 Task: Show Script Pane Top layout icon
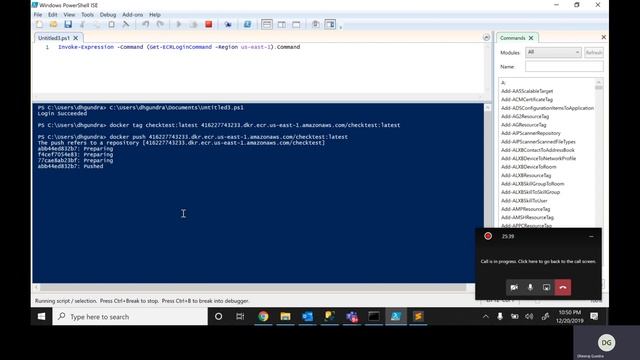267,24
